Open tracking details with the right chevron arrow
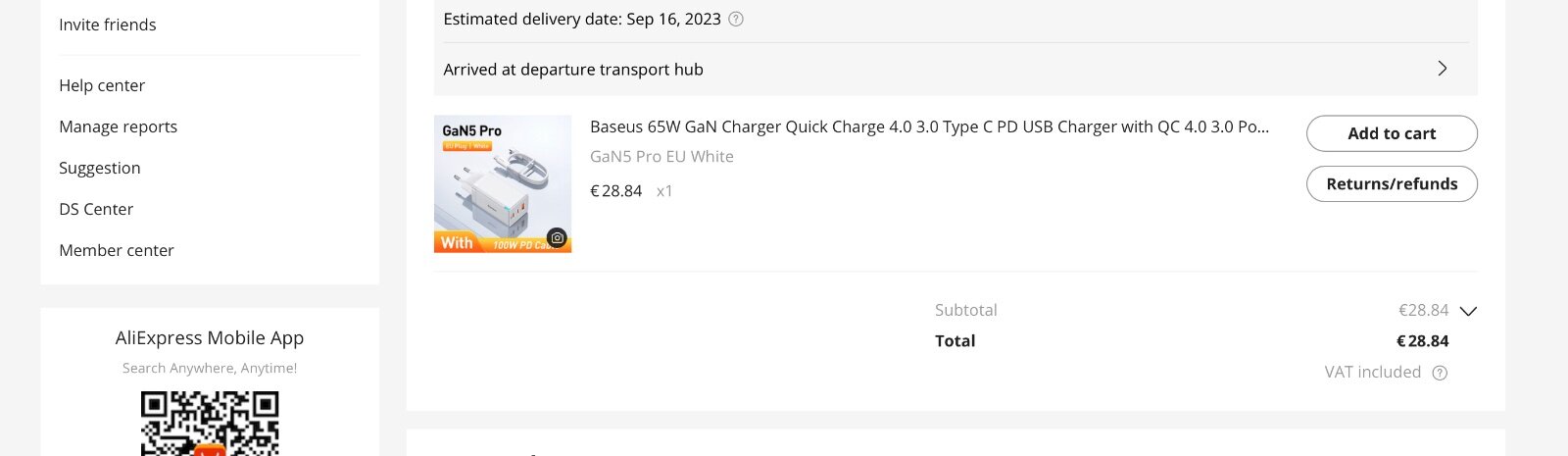The height and width of the screenshot is (456, 1568). point(1442,69)
